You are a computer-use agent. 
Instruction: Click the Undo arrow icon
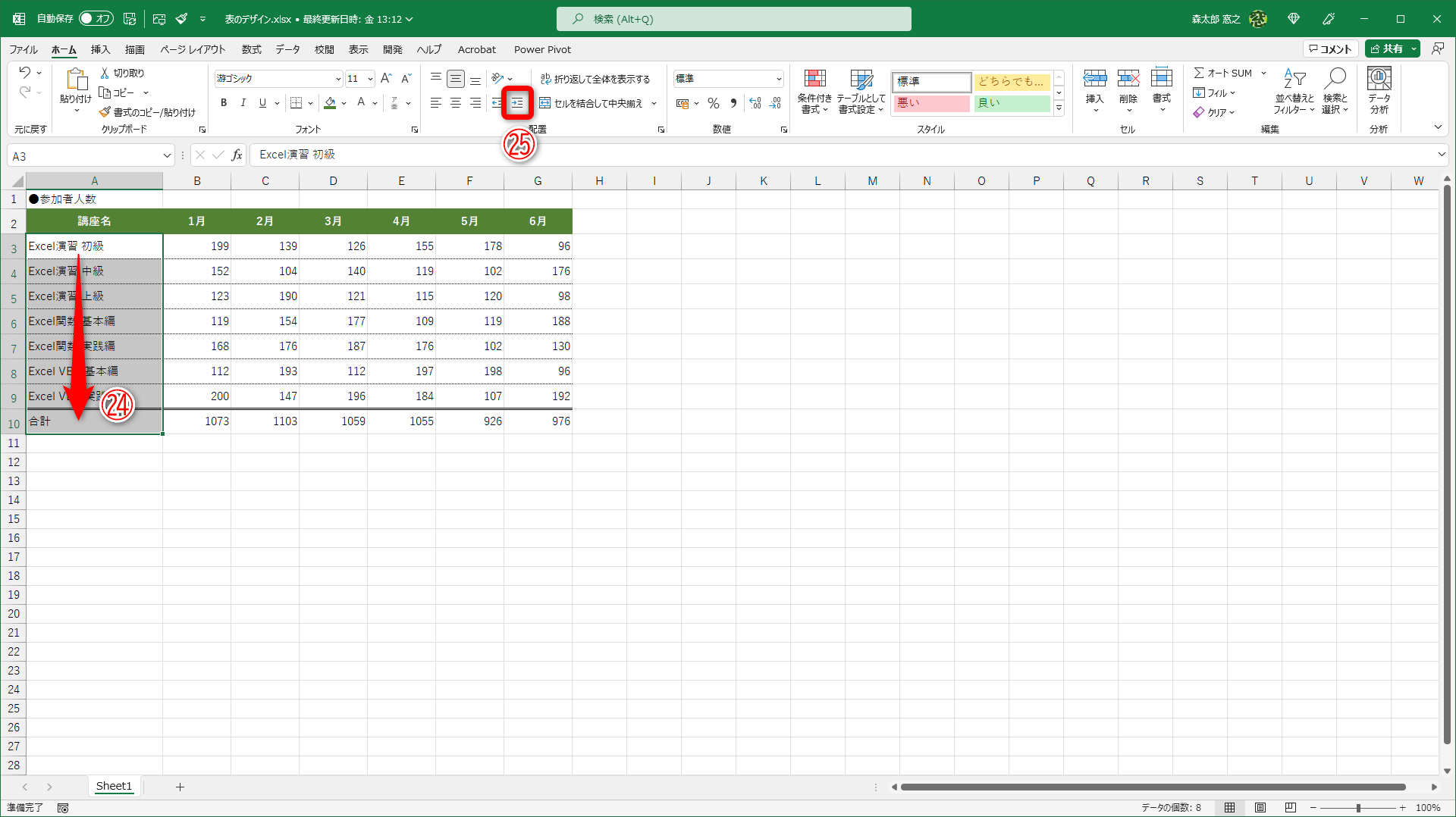[x=24, y=73]
